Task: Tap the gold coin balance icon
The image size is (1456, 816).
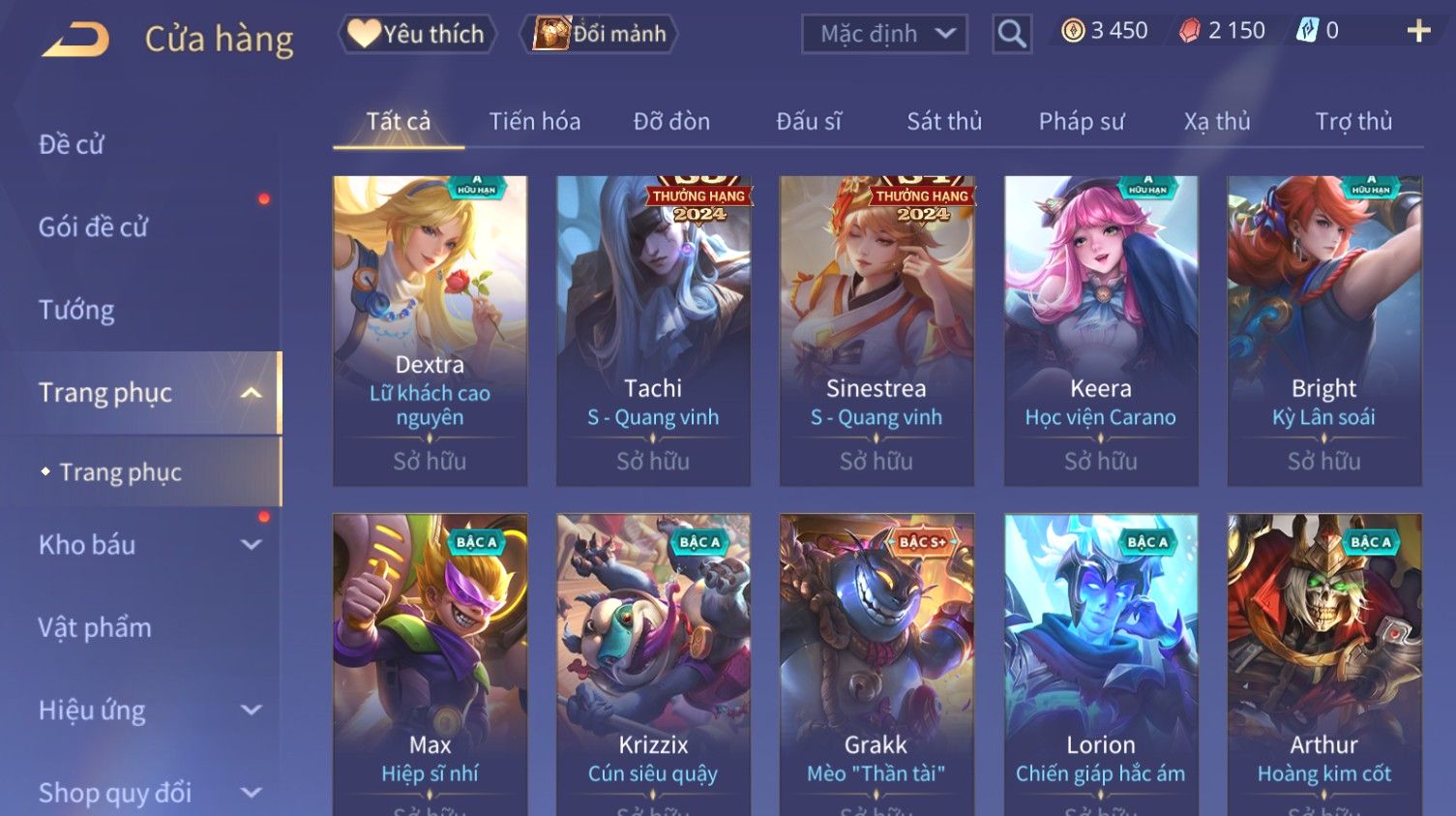Action: point(1073,31)
